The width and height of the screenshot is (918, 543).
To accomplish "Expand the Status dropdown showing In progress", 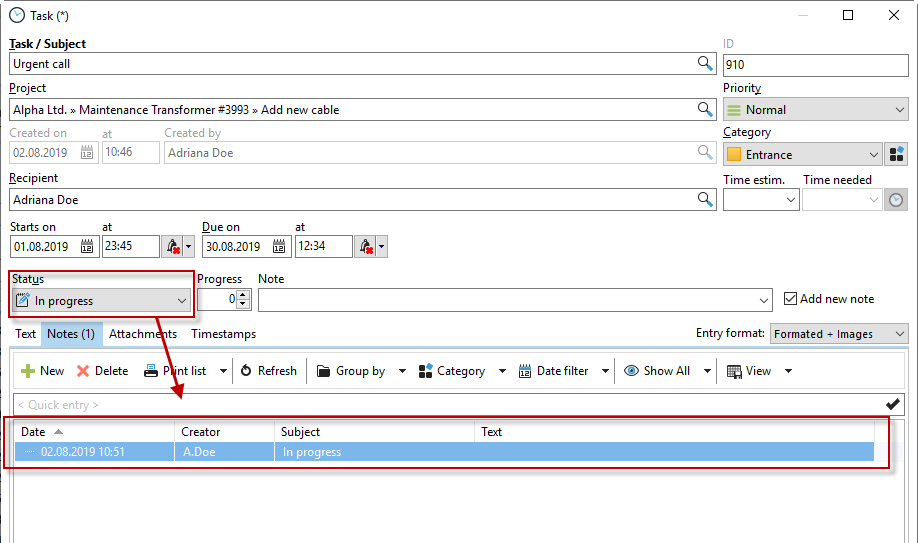I will click(181, 300).
